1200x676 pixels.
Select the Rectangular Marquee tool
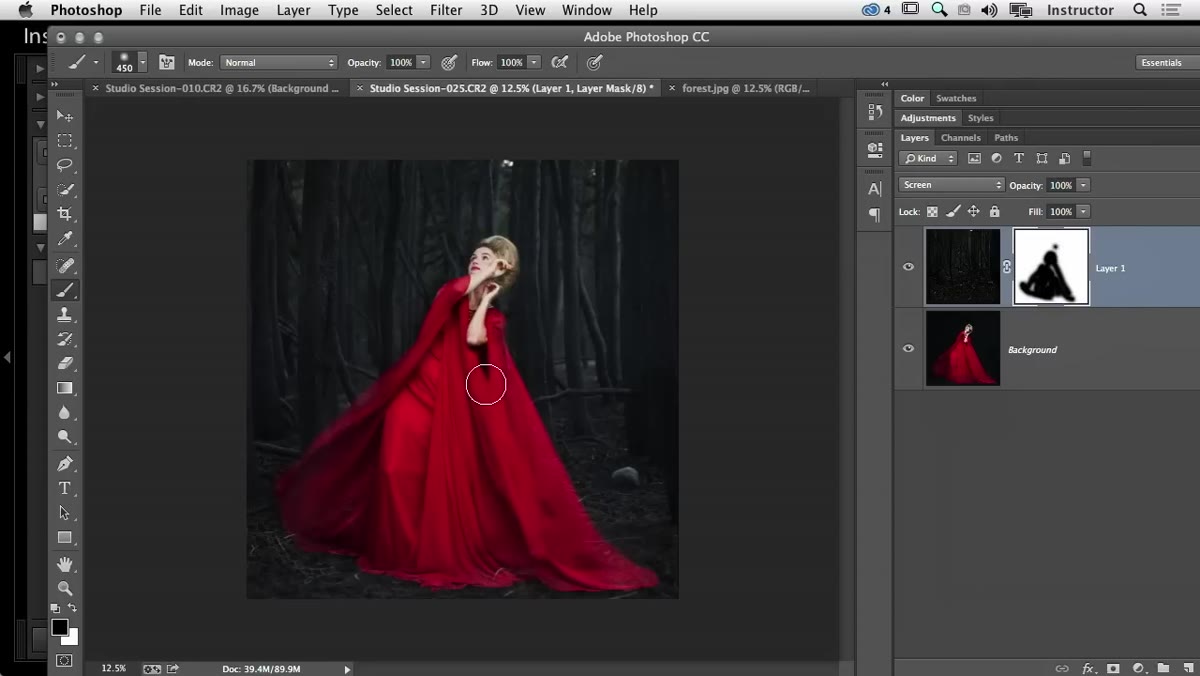tap(65, 141)
